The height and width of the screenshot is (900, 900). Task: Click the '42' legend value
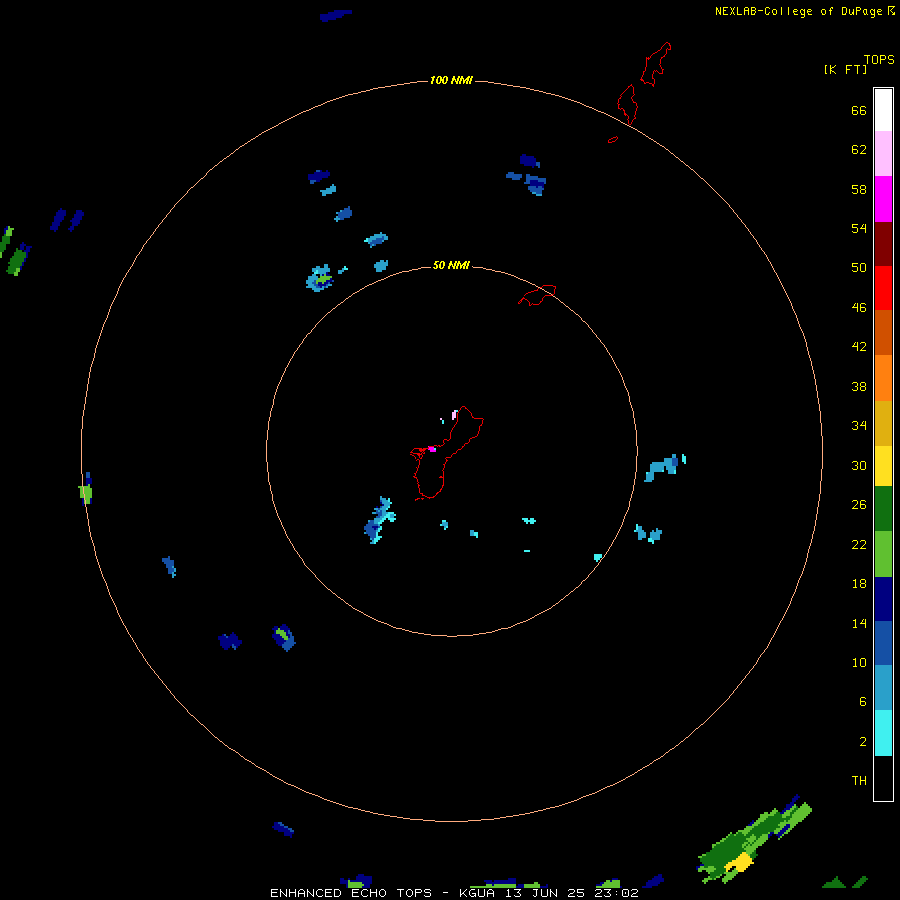pos(859,346)
